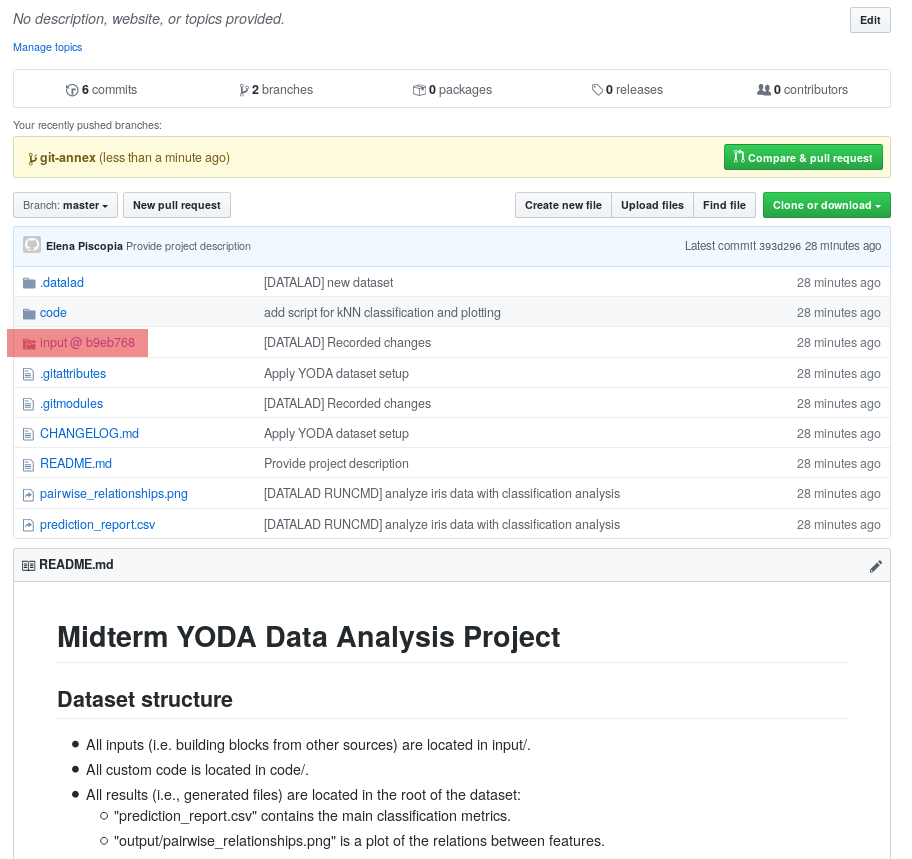Screen dimensions: 912x859
Task: Select the branches icon showing 2 branches
Action: click(245, 89)
